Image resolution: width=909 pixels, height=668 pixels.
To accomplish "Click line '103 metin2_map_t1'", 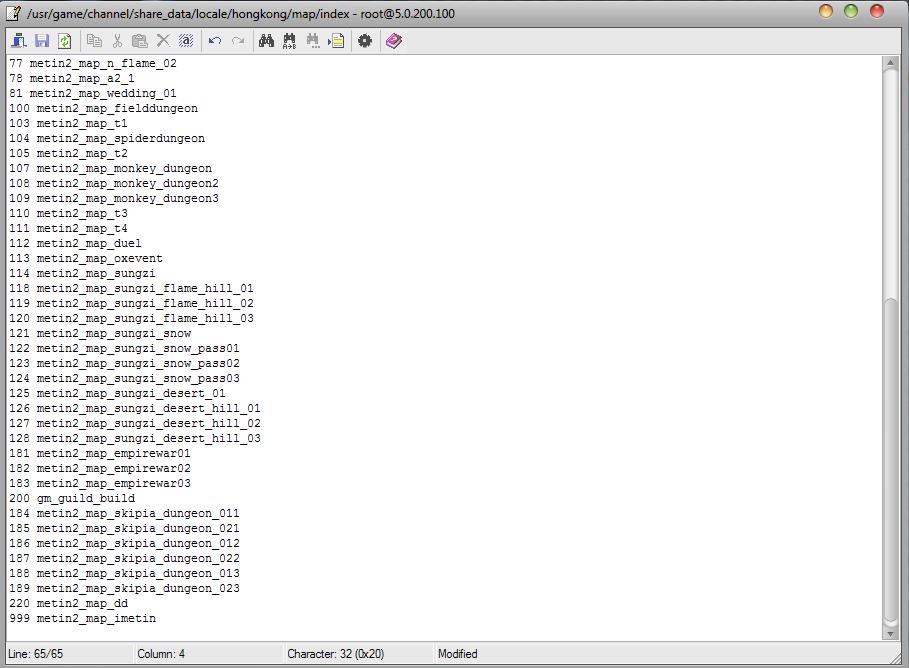I will 68,124.
